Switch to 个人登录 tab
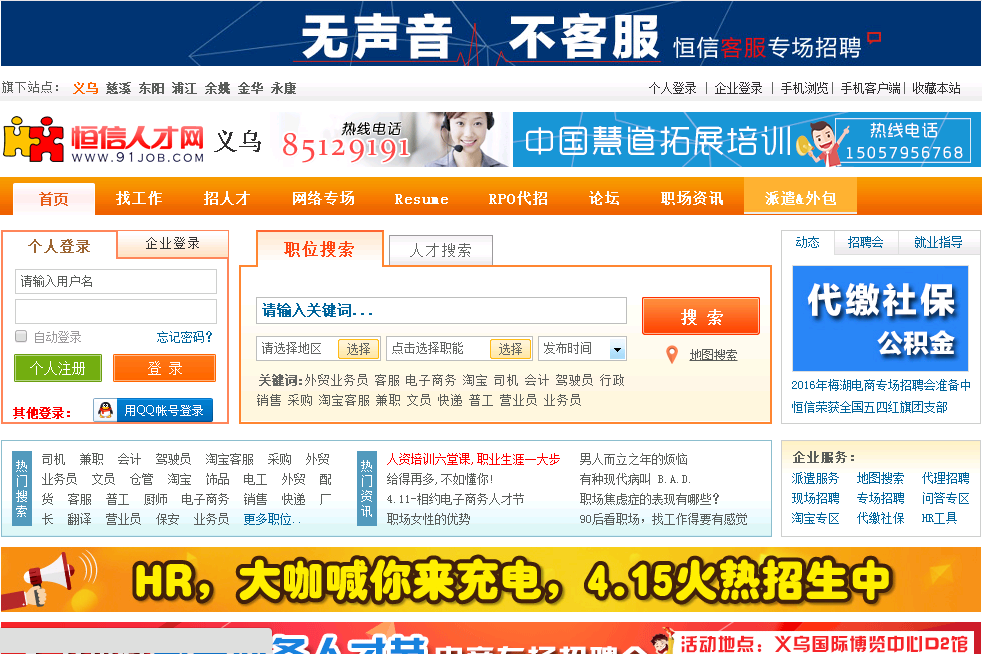This screenshot has height=654, width=982. 59,246
